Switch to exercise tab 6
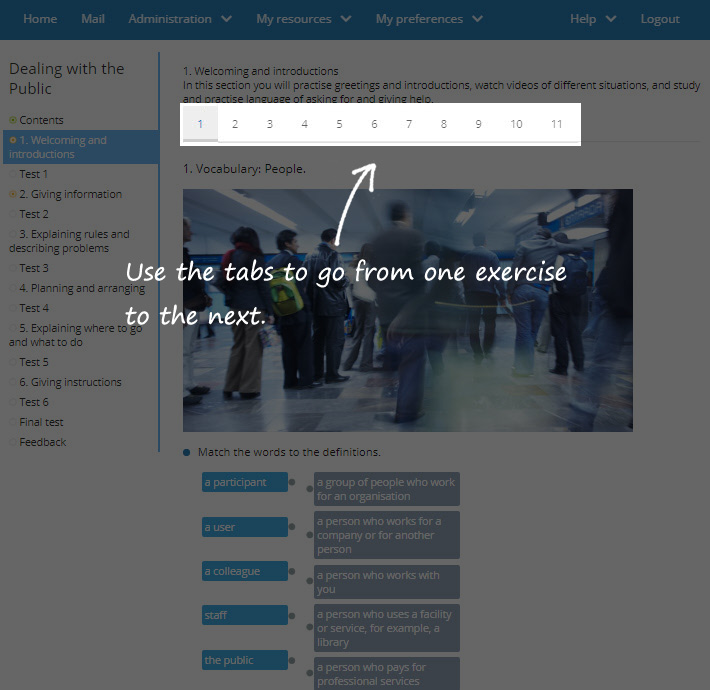The height and width of the screenshot is (690, 710). [x=374, y=124]
